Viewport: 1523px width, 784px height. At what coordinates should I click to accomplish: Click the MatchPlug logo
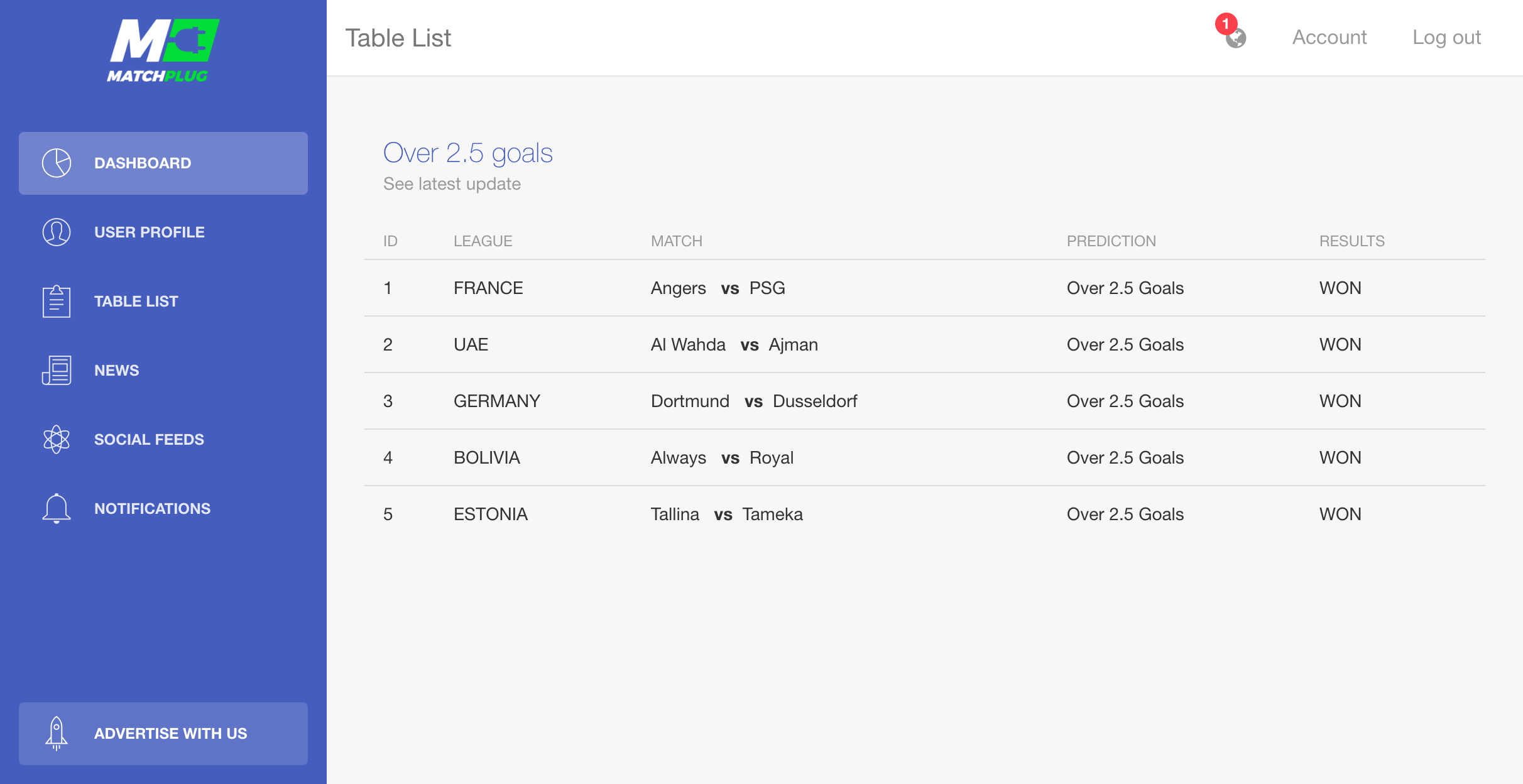(163, 50)
